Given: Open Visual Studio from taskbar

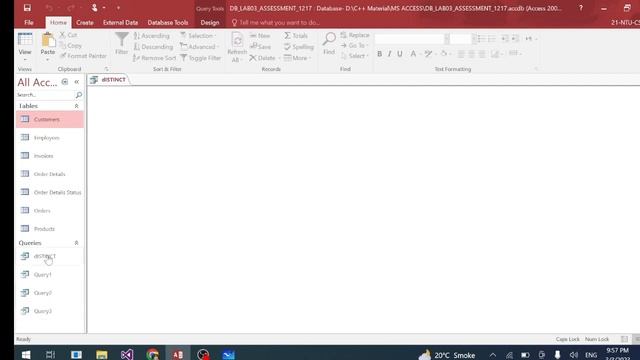Looking at the screenshot, I should tap(127, 354).
